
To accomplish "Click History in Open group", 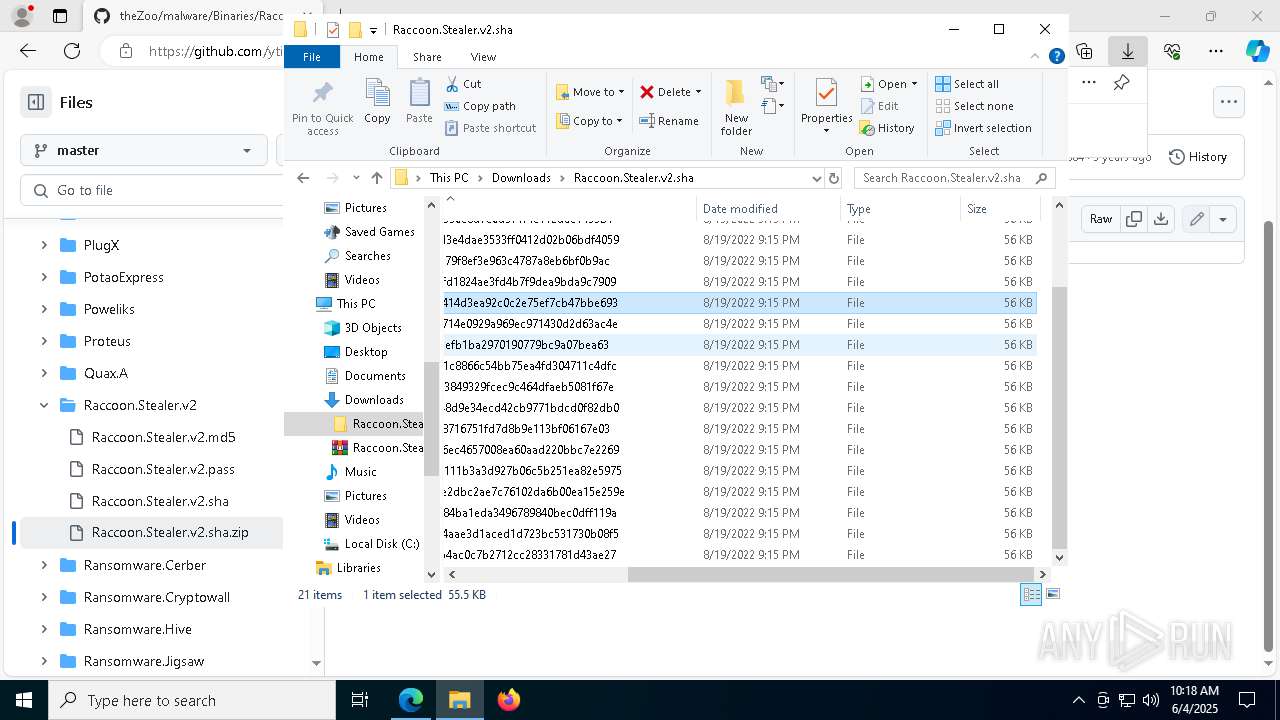I will [887, 128].
